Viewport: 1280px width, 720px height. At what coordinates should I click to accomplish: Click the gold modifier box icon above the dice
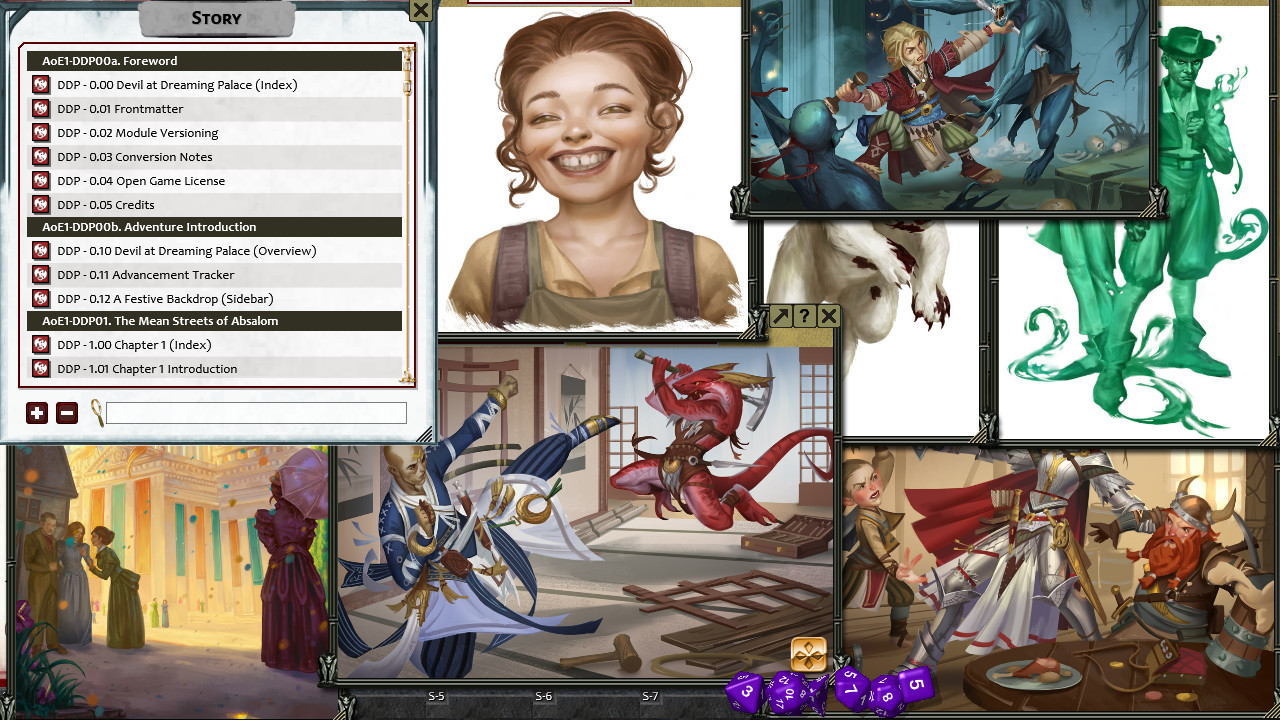(807, 654)
